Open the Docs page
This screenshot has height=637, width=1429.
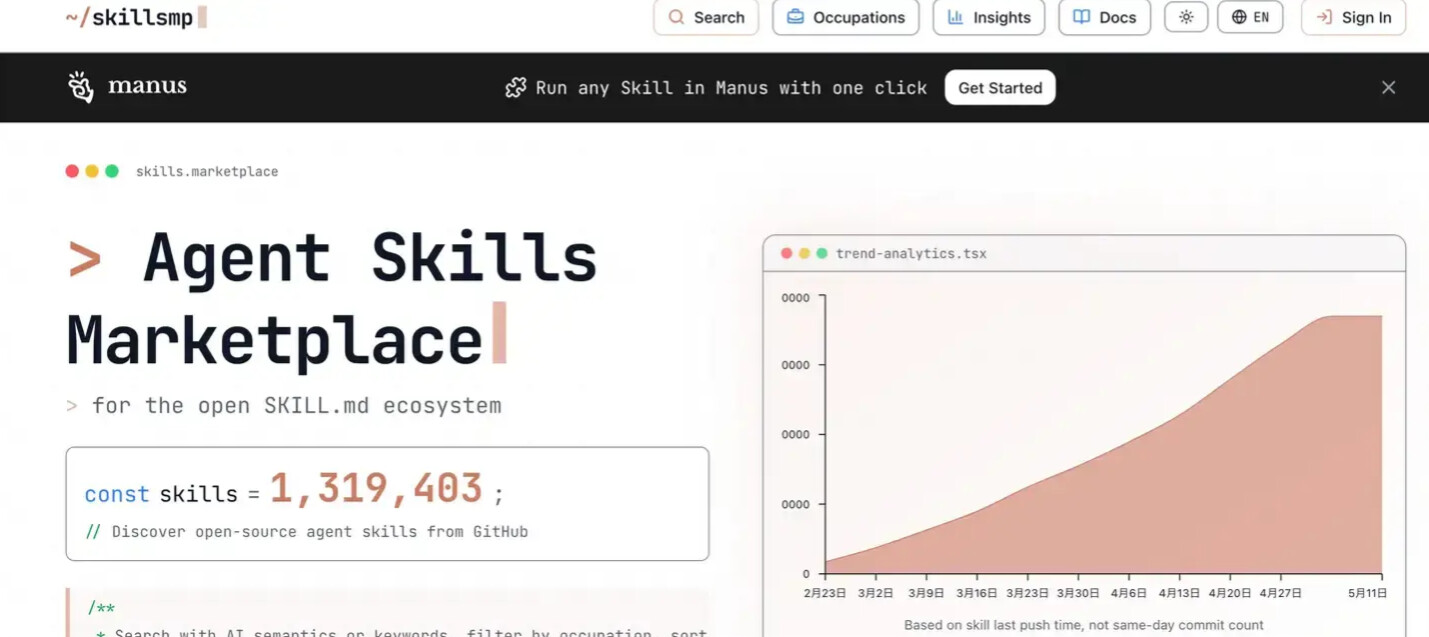tap(1105, 17)
